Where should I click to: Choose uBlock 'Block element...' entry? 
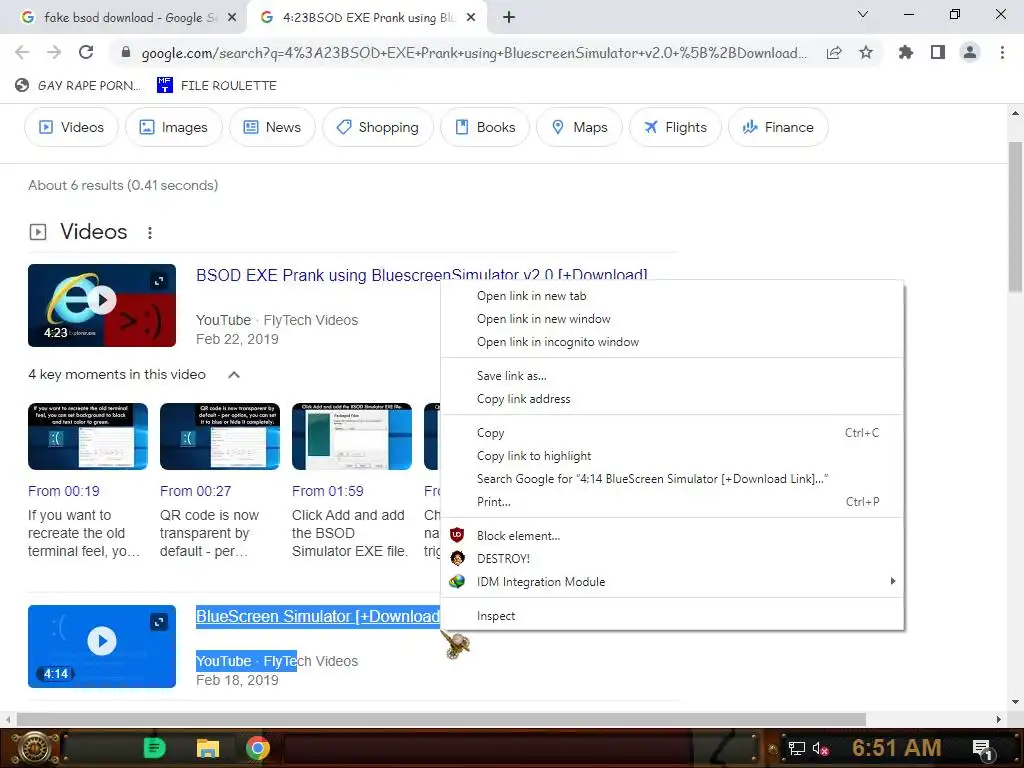click(x=673, y=536)
